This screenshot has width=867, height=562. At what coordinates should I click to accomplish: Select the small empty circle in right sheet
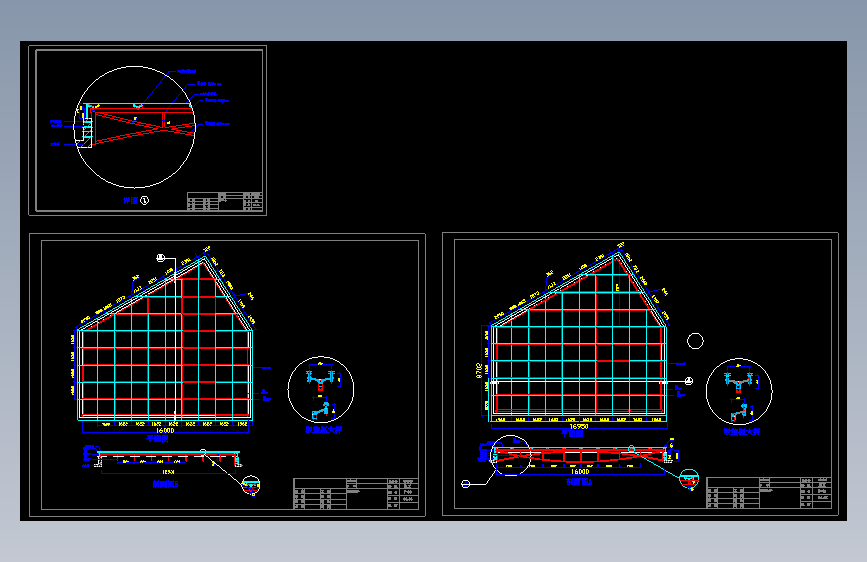click(x=695, y=341)
